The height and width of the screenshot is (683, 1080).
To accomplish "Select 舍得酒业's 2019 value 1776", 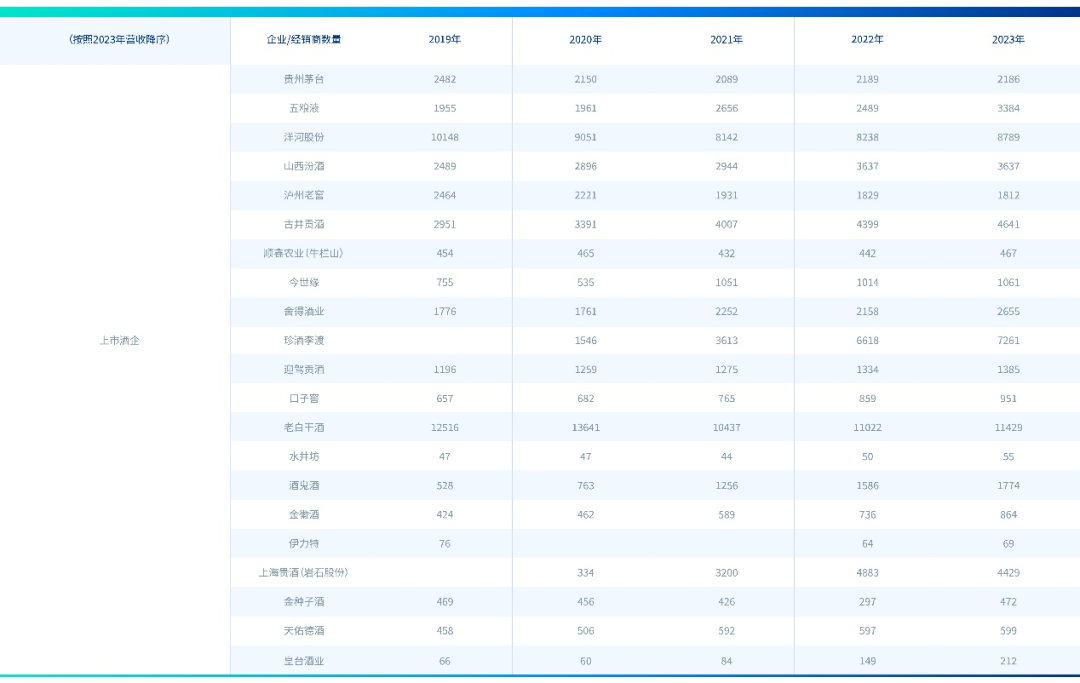I will click(445, 311).
